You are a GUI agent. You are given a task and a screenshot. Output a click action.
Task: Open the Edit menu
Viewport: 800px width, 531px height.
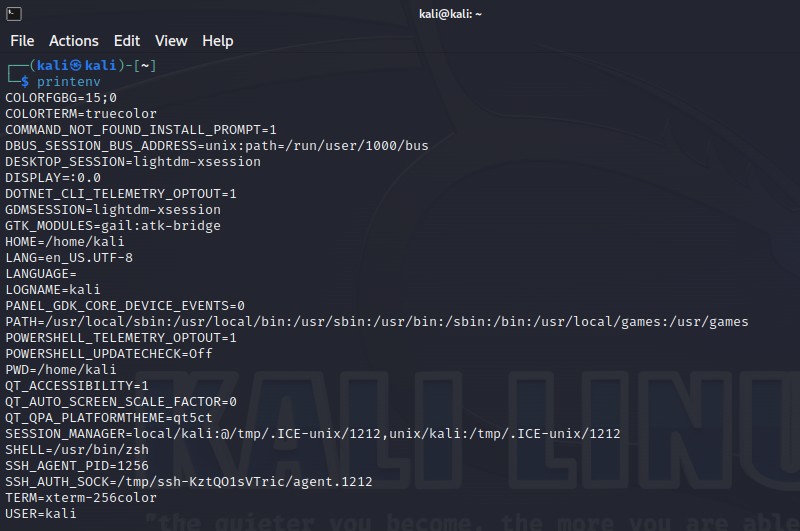pos(127,41)
